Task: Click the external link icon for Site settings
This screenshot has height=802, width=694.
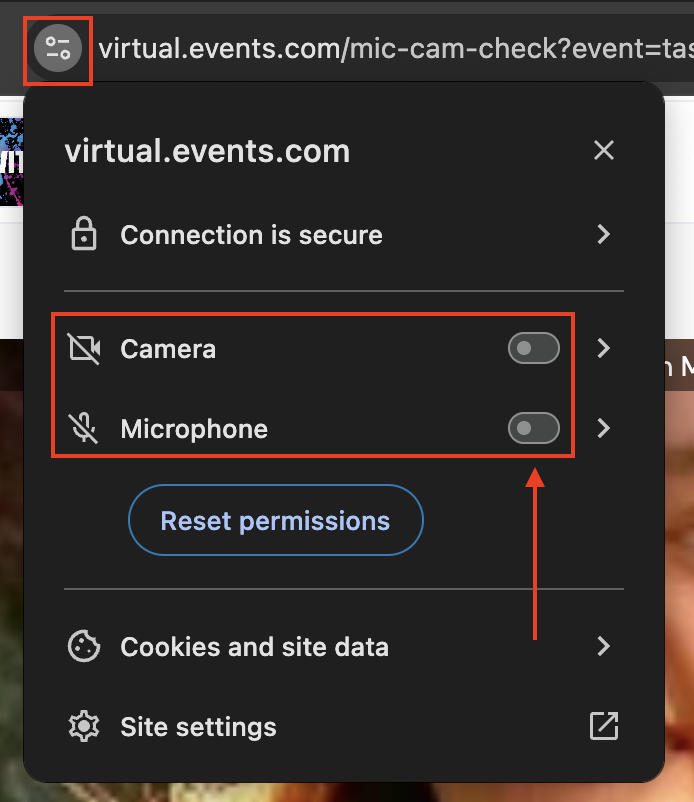Action: coord(603,727)
